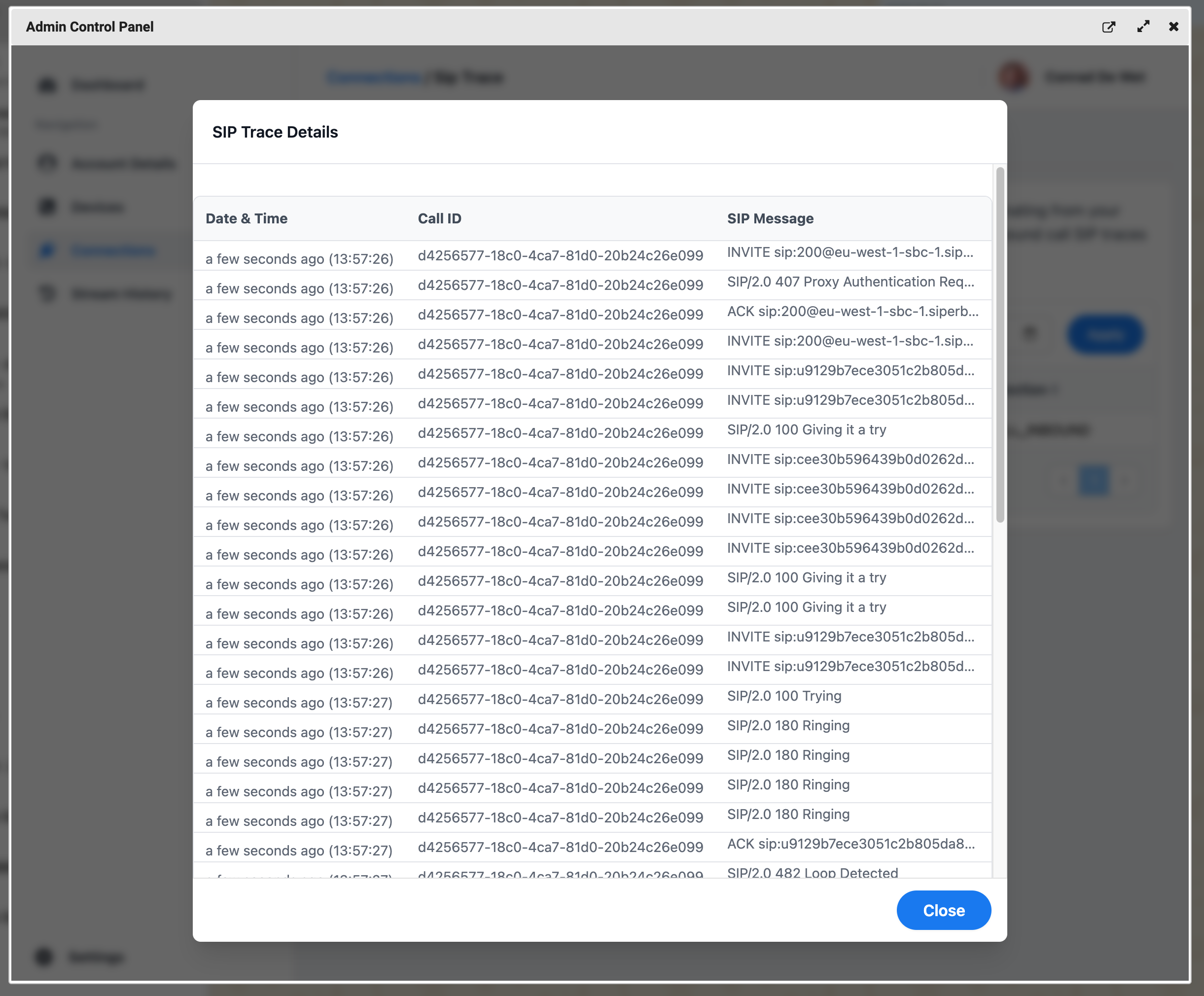Open panel in new window icon

(1108, 27)
